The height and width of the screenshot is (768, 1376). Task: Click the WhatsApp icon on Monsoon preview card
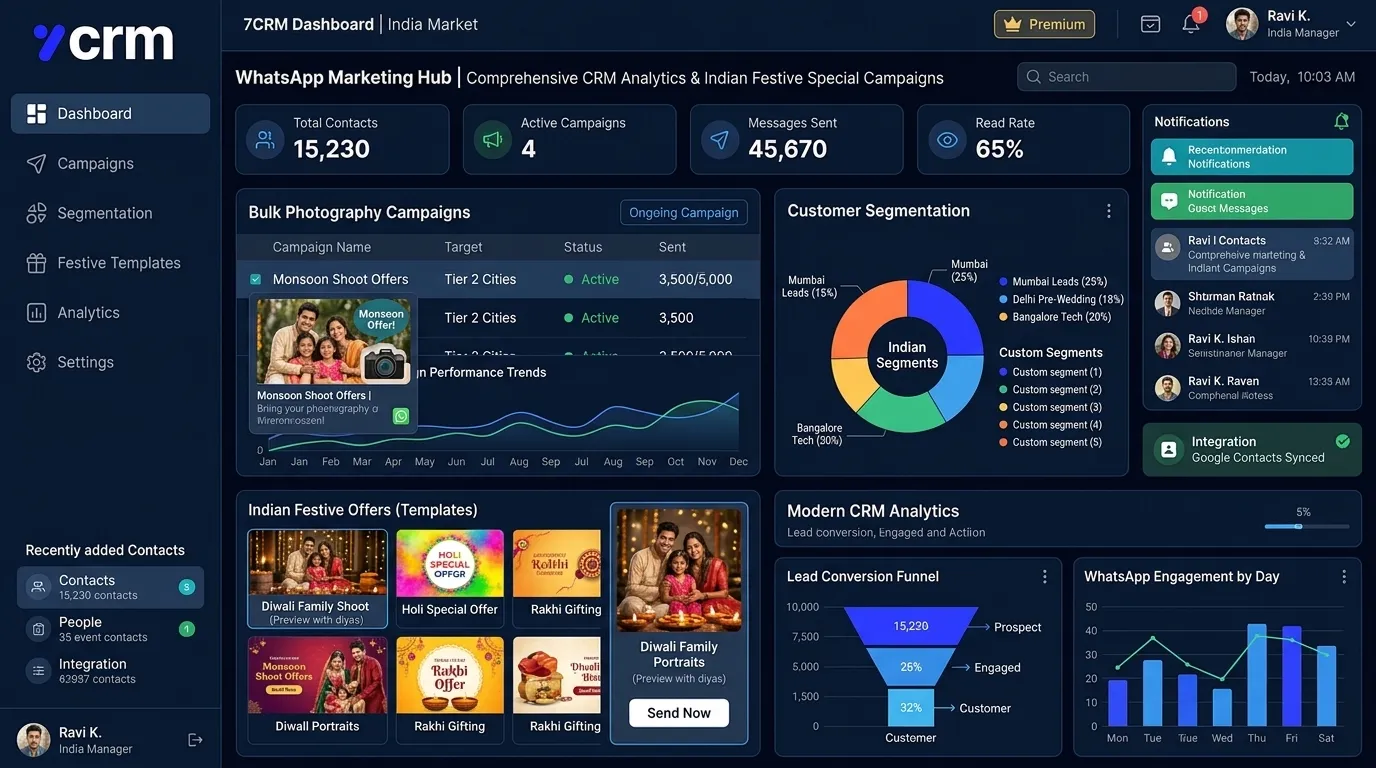[x=401, y=416]
